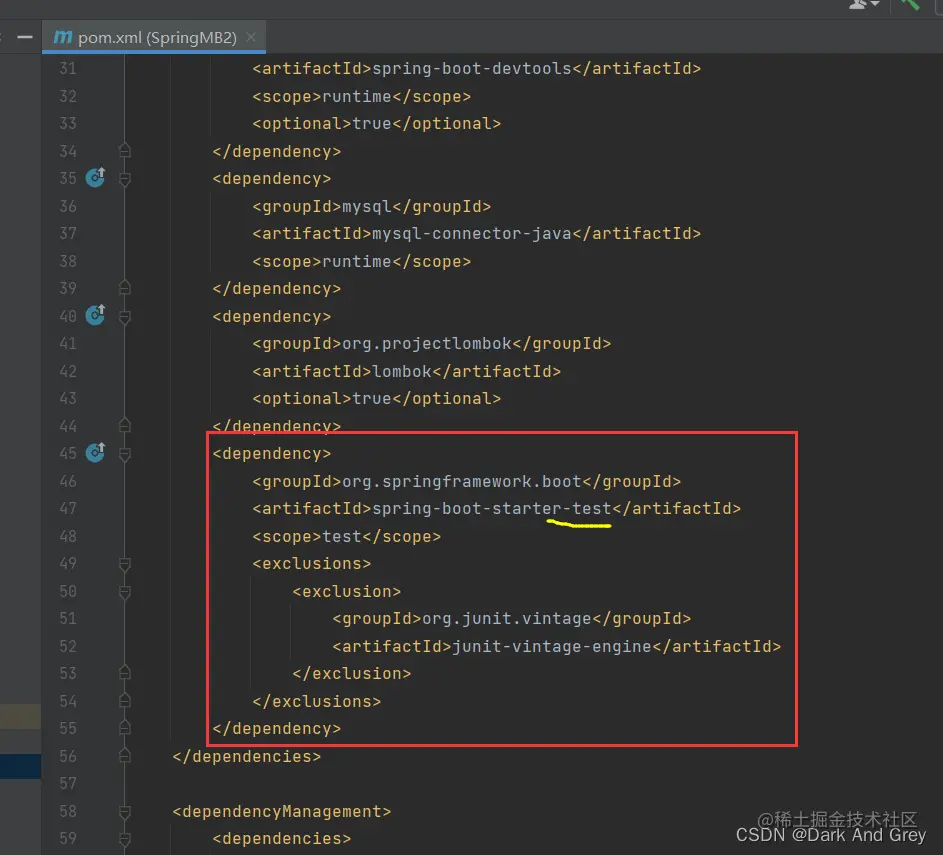Click fold end marker on line 34
Image resolution: width=943 pixels, height=855 pixels.
124,150
